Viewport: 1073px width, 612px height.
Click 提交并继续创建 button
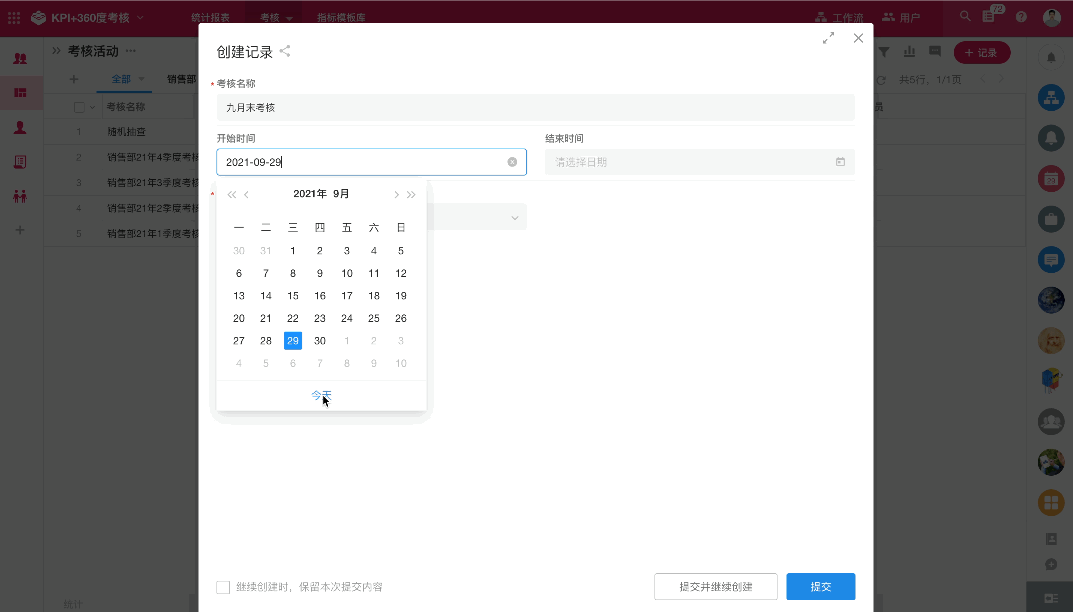pos(715,587)
